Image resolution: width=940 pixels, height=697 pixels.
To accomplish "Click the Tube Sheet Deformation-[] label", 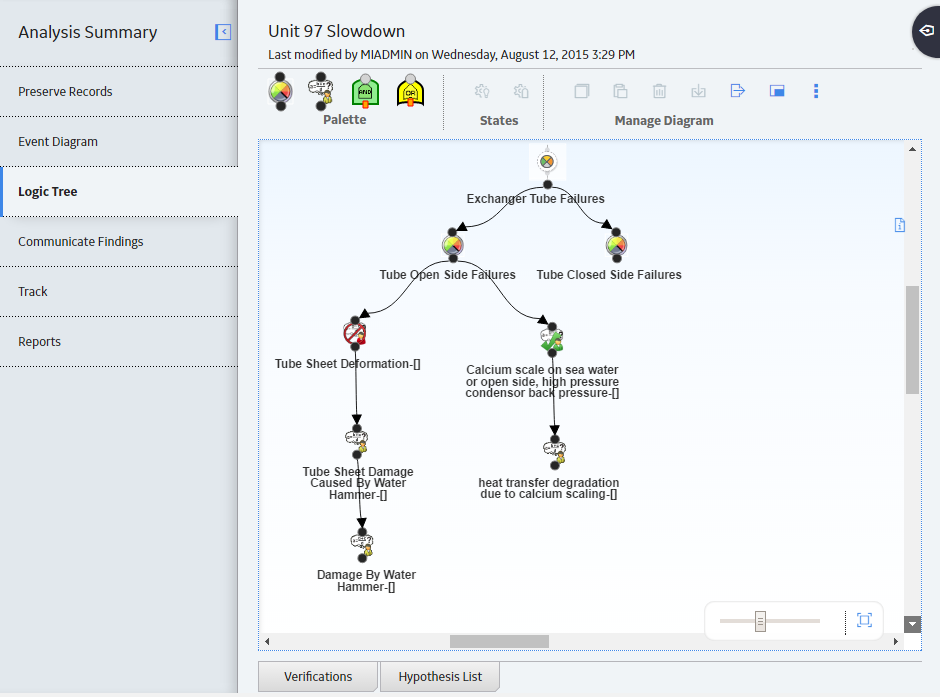I will pos(348,364).
